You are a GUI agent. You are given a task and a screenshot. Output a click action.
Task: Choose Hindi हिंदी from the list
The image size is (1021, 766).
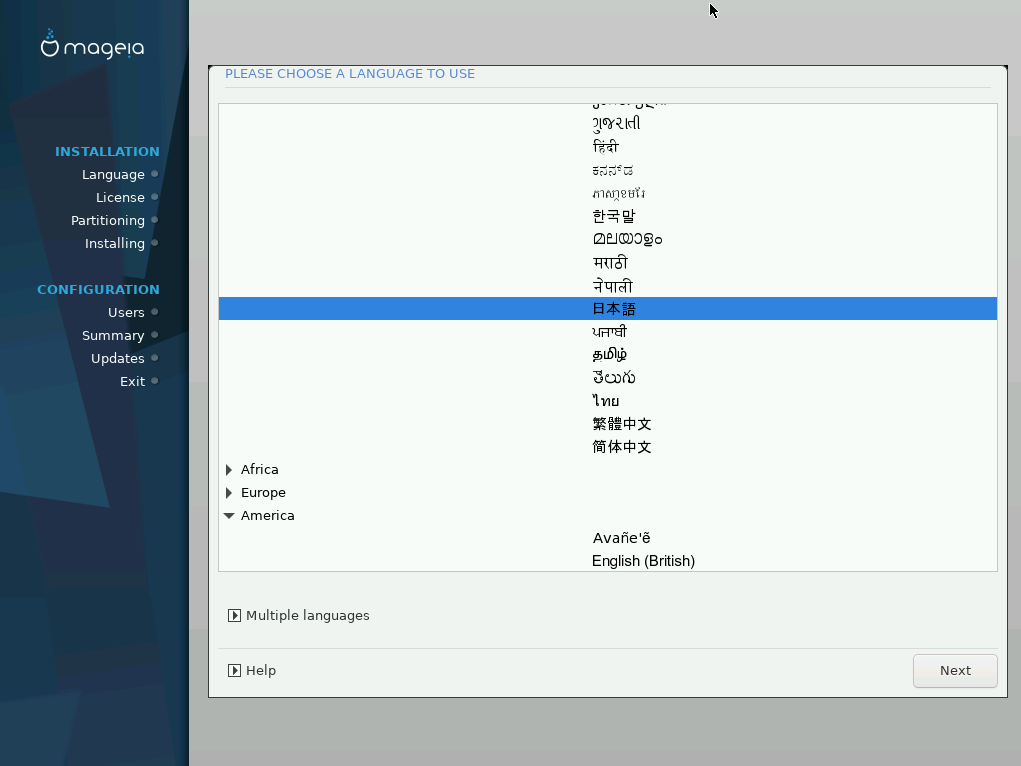click(x=606, y=147)
